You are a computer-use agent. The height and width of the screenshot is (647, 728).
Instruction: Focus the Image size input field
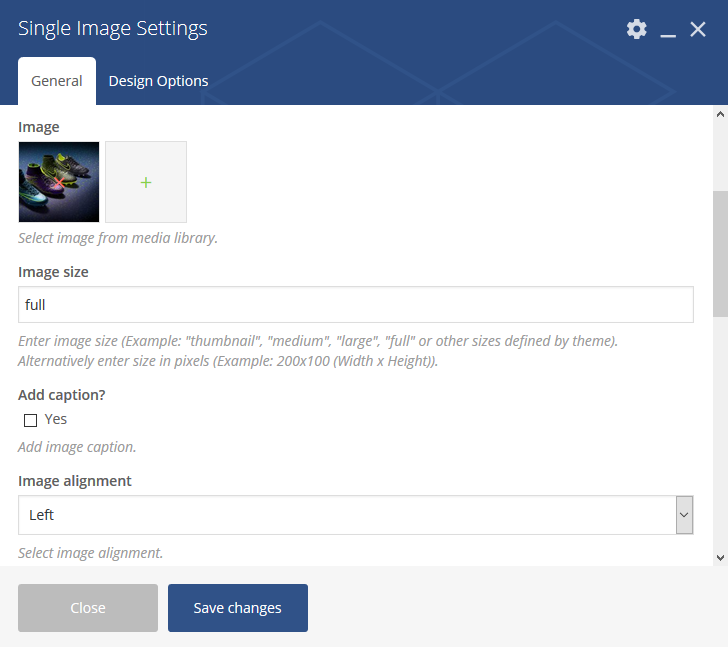tap(356, 304)
